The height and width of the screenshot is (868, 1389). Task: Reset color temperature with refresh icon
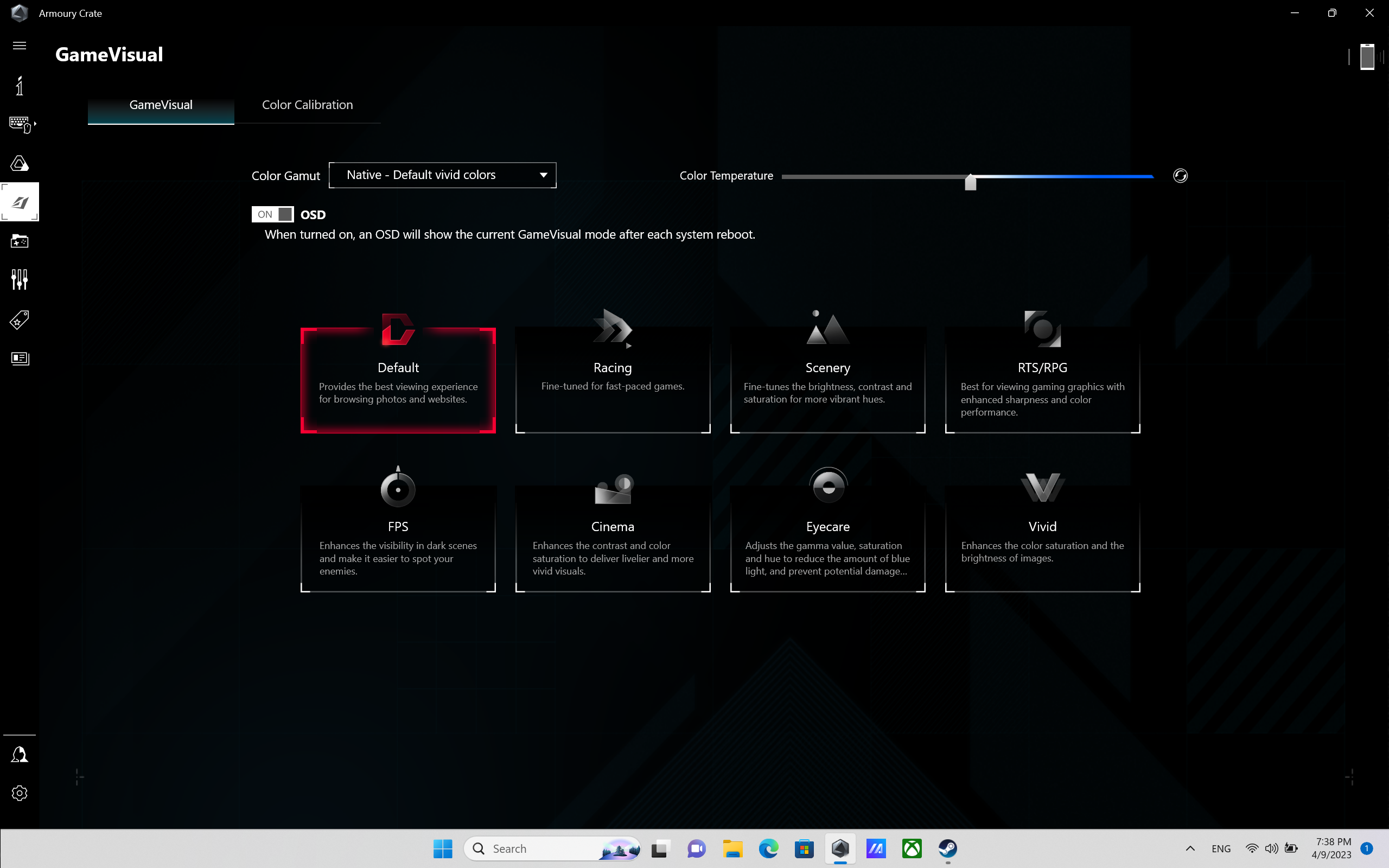pyautogui.click(x=1180, y=176)
